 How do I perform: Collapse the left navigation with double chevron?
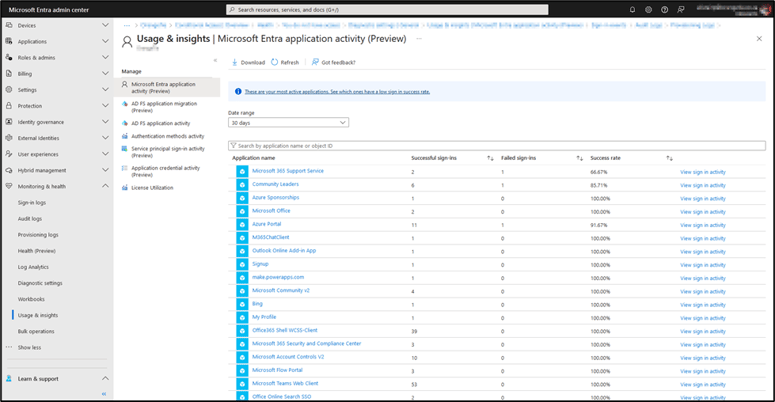[104, 394]
